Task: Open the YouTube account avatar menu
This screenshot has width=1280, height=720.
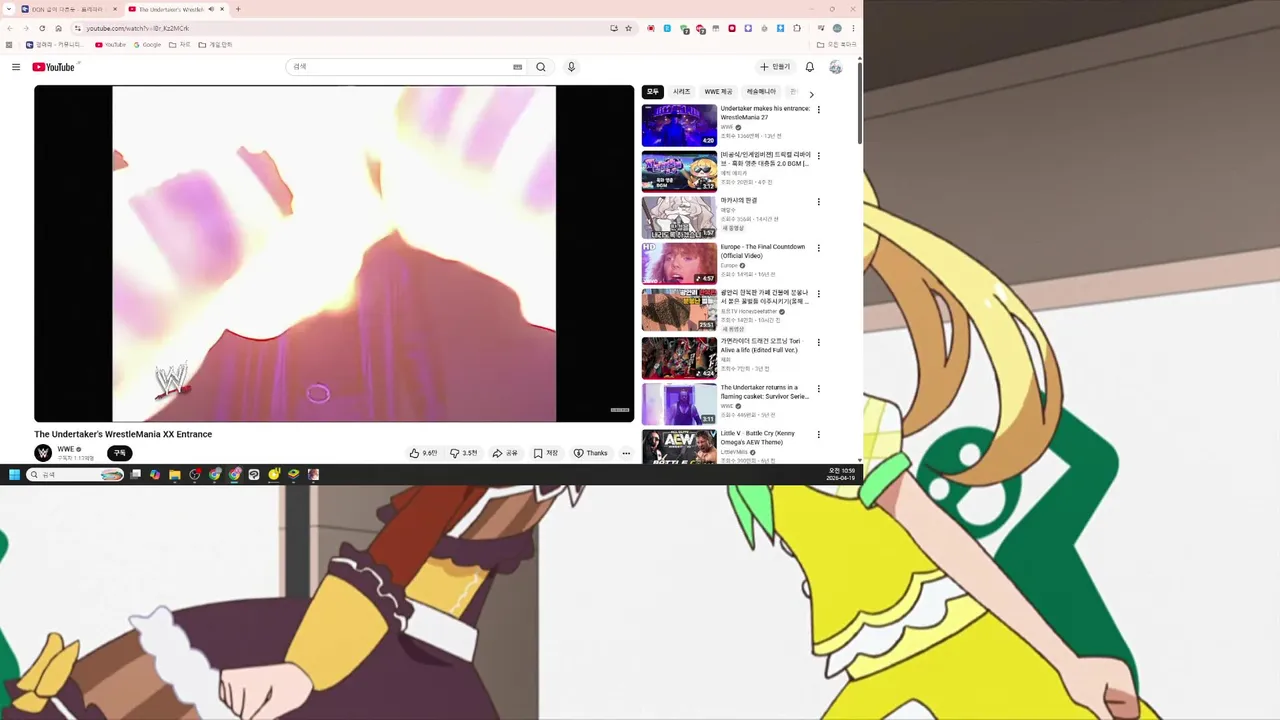Action: 835,67
